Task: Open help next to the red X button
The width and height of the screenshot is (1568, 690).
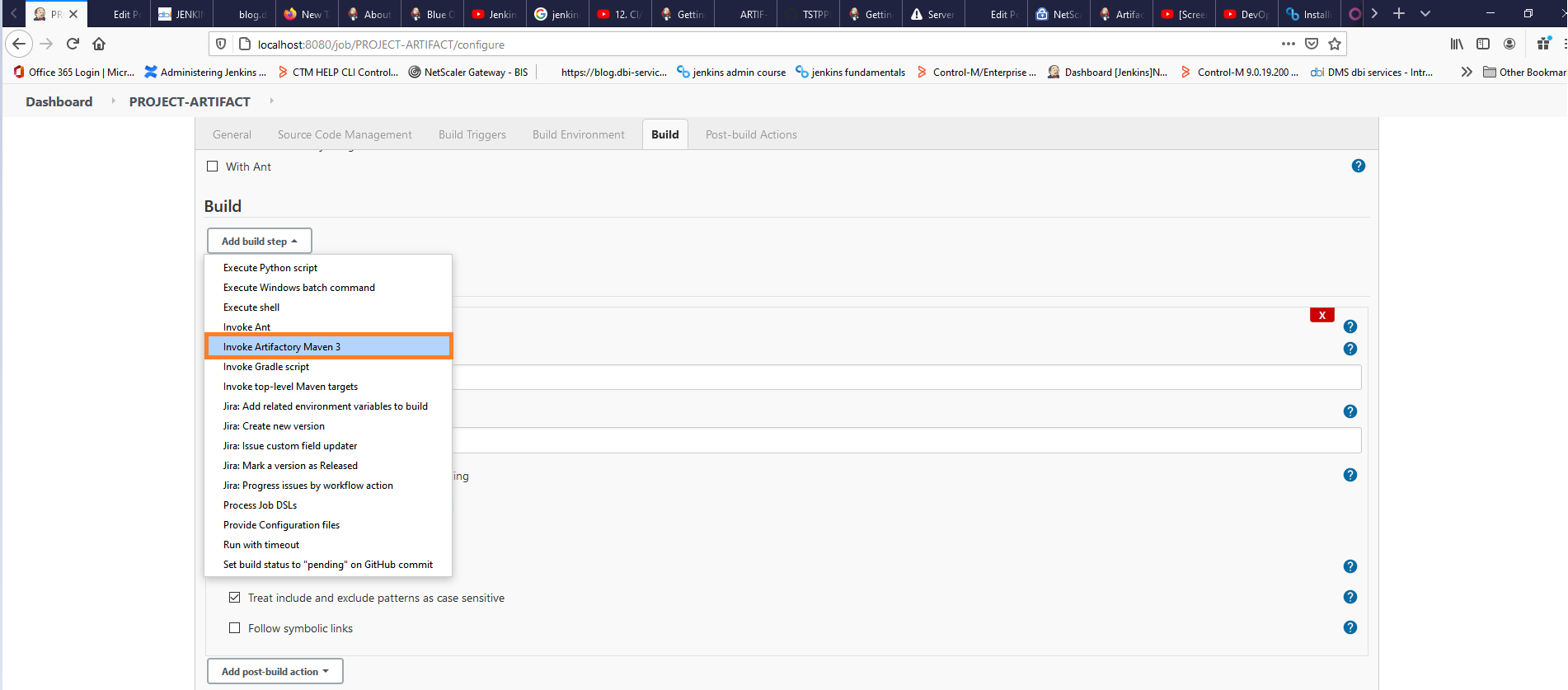Action: pos(1350,326)
